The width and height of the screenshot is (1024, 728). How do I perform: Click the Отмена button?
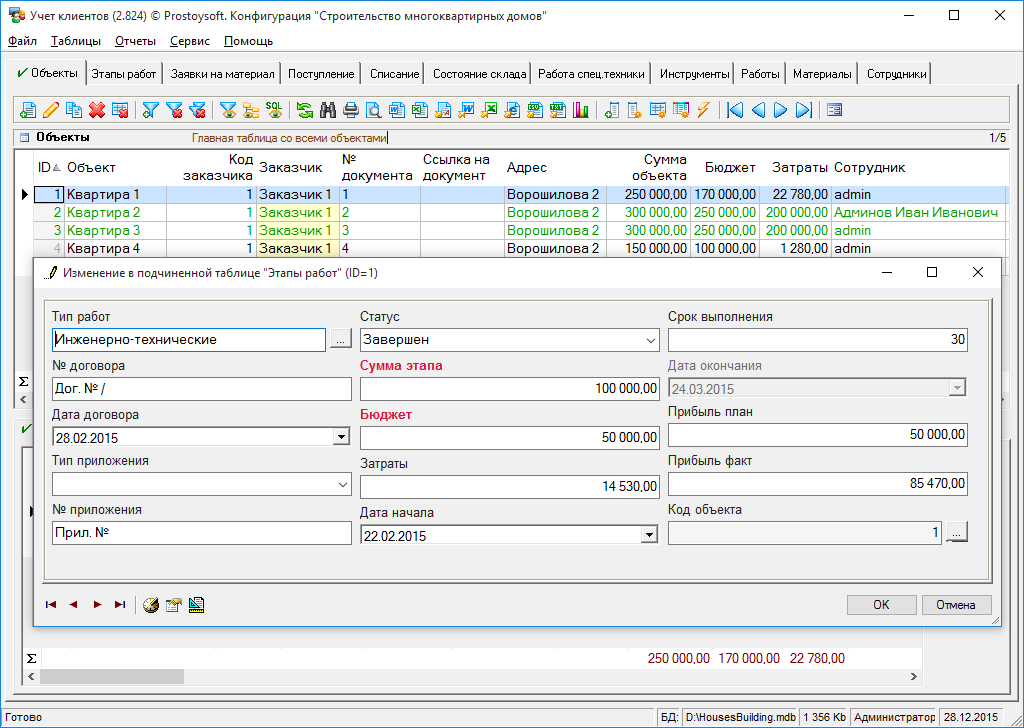point(956,605)
